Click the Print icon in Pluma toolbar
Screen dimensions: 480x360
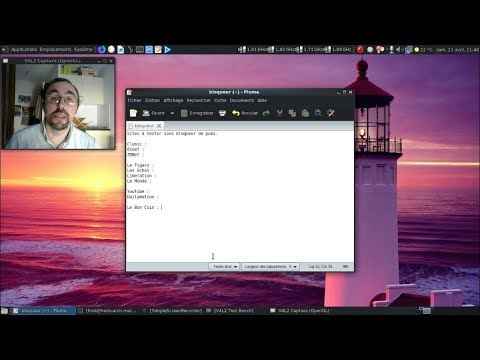point(222,113)
